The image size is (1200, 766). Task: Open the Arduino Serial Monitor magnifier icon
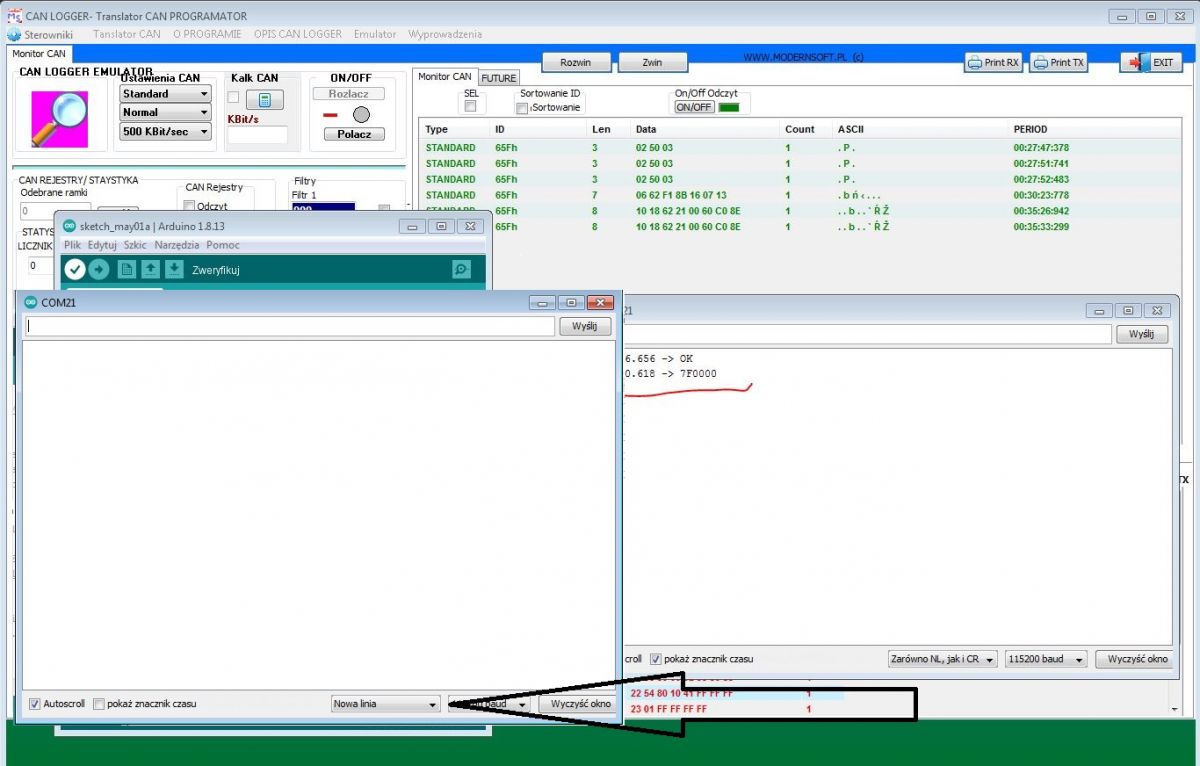461,269
